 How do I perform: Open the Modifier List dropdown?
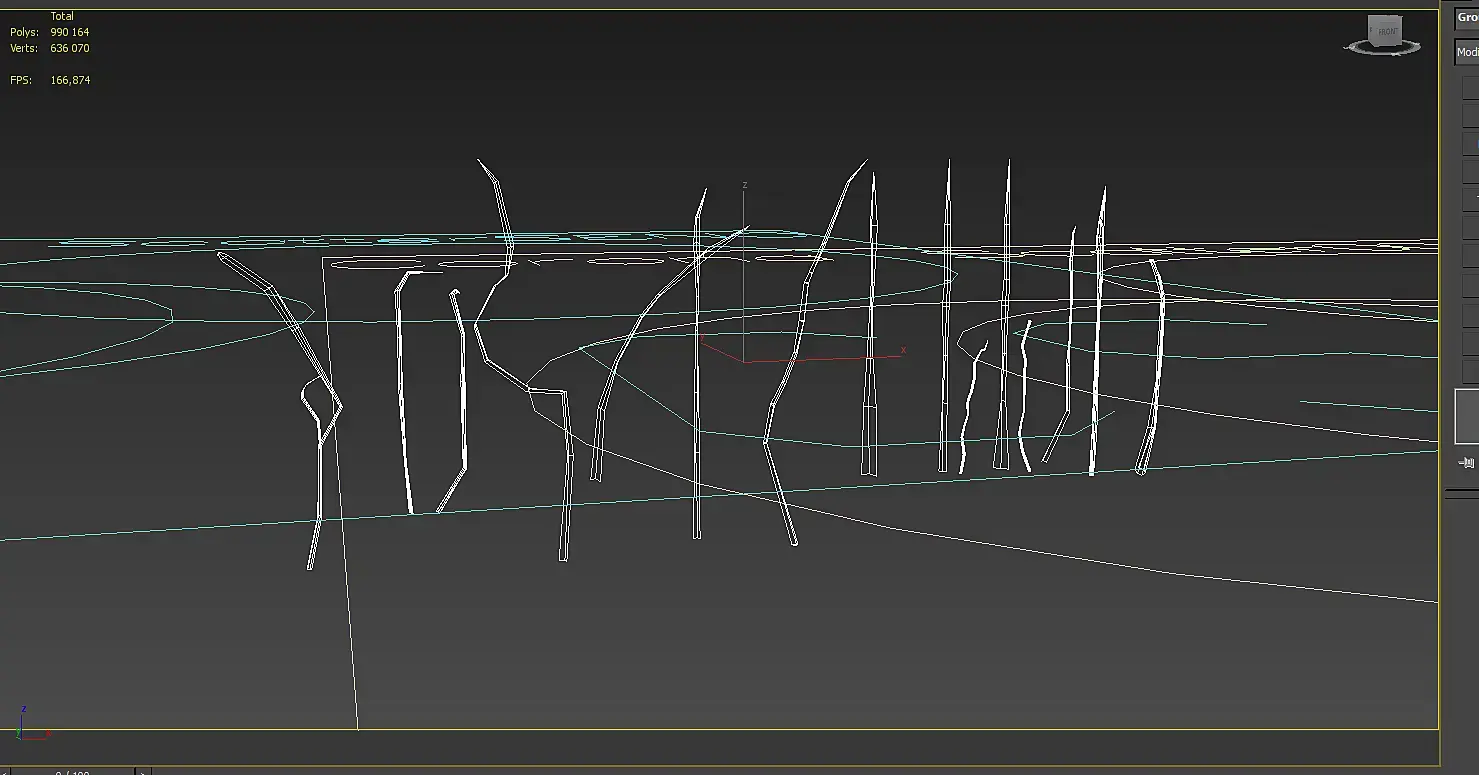1466,52
